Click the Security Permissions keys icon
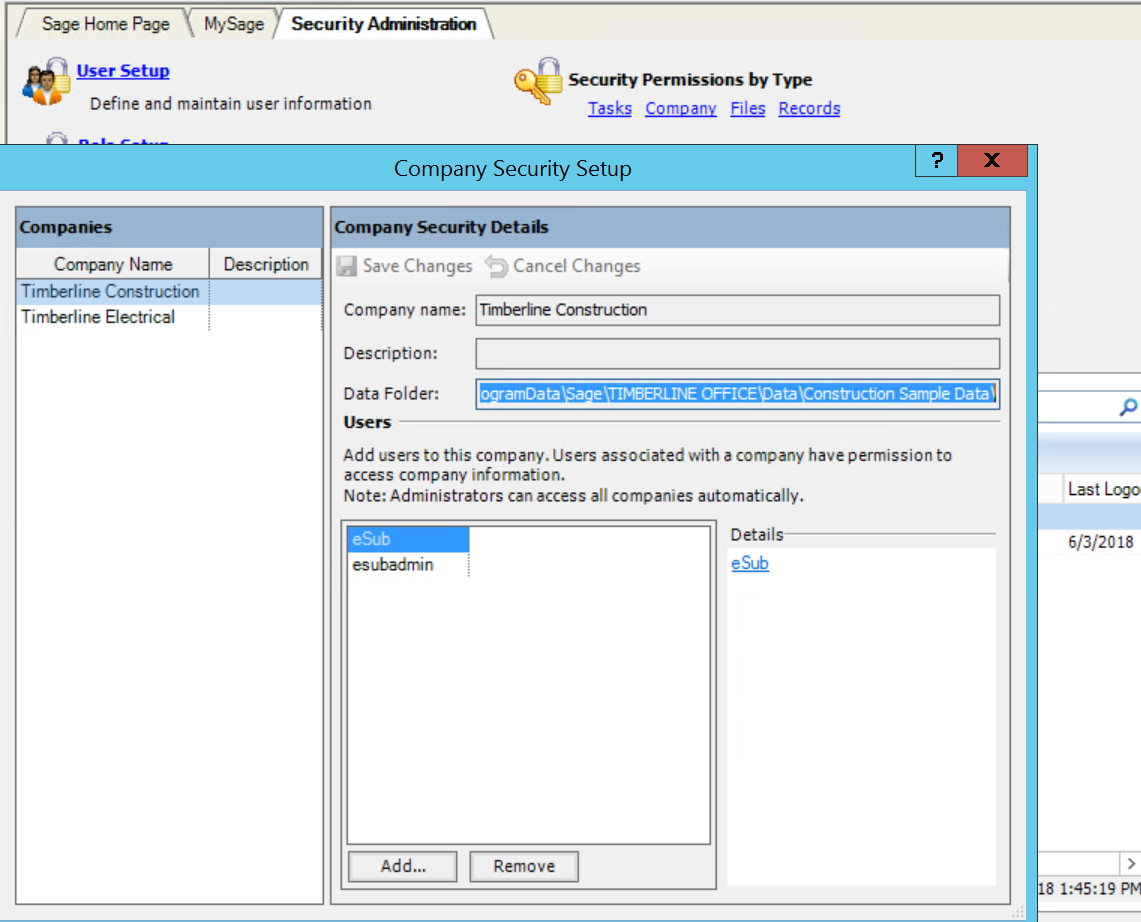The image size is (1141, 922). tap(538, 81)
